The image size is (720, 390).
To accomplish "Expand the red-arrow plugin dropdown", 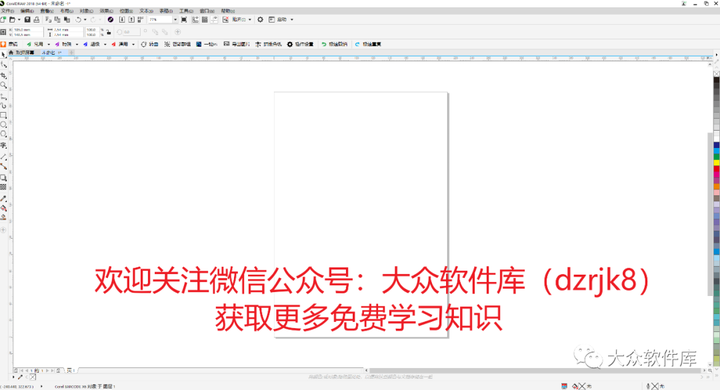I will click(133, 44).
